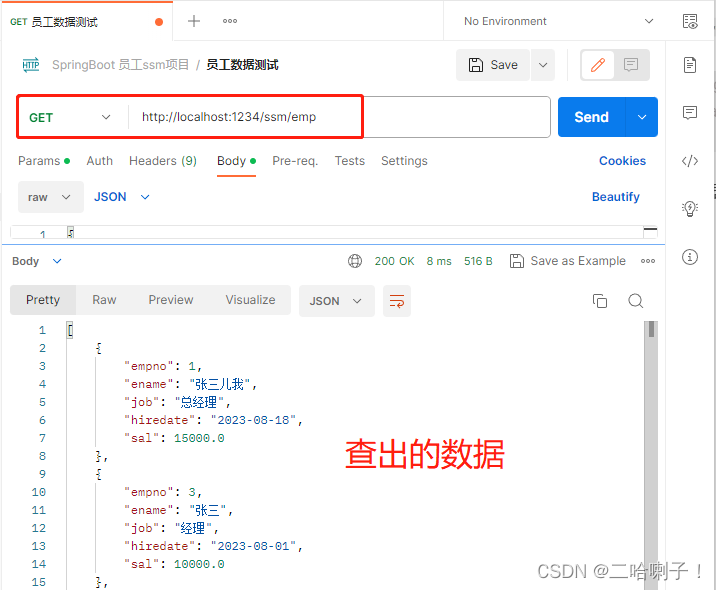Viewport: 716px width, 590px height.
Task: Select the Raw response view
Action: pos(104,300)
